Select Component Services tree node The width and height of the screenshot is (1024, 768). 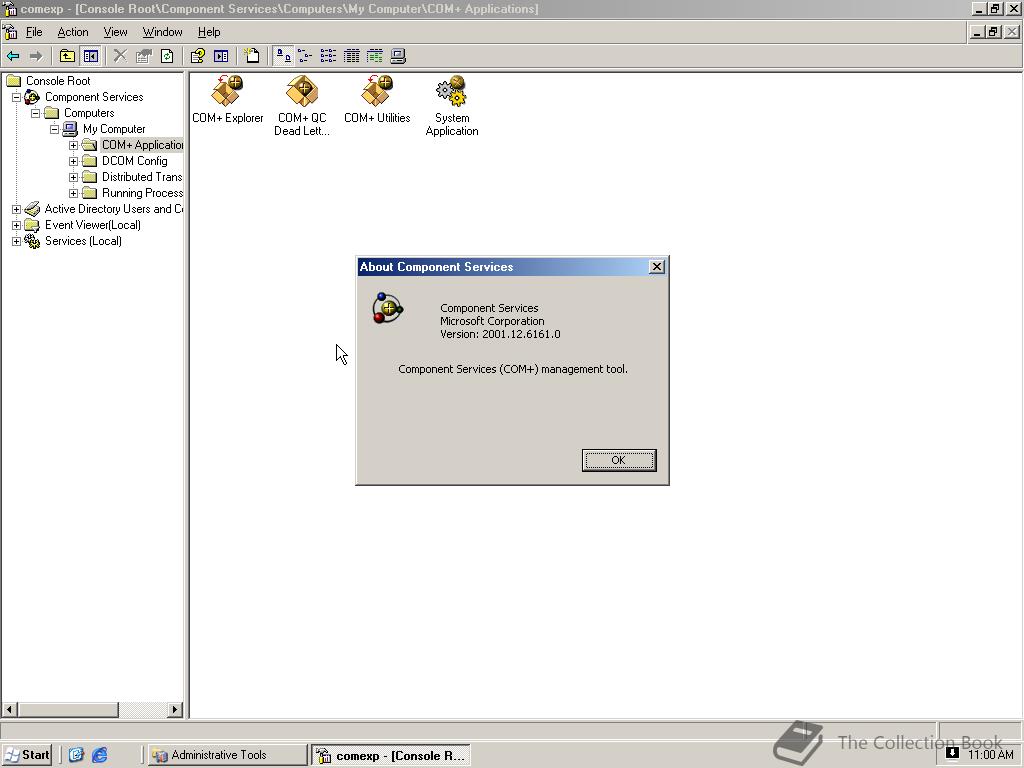pos(93,97)
